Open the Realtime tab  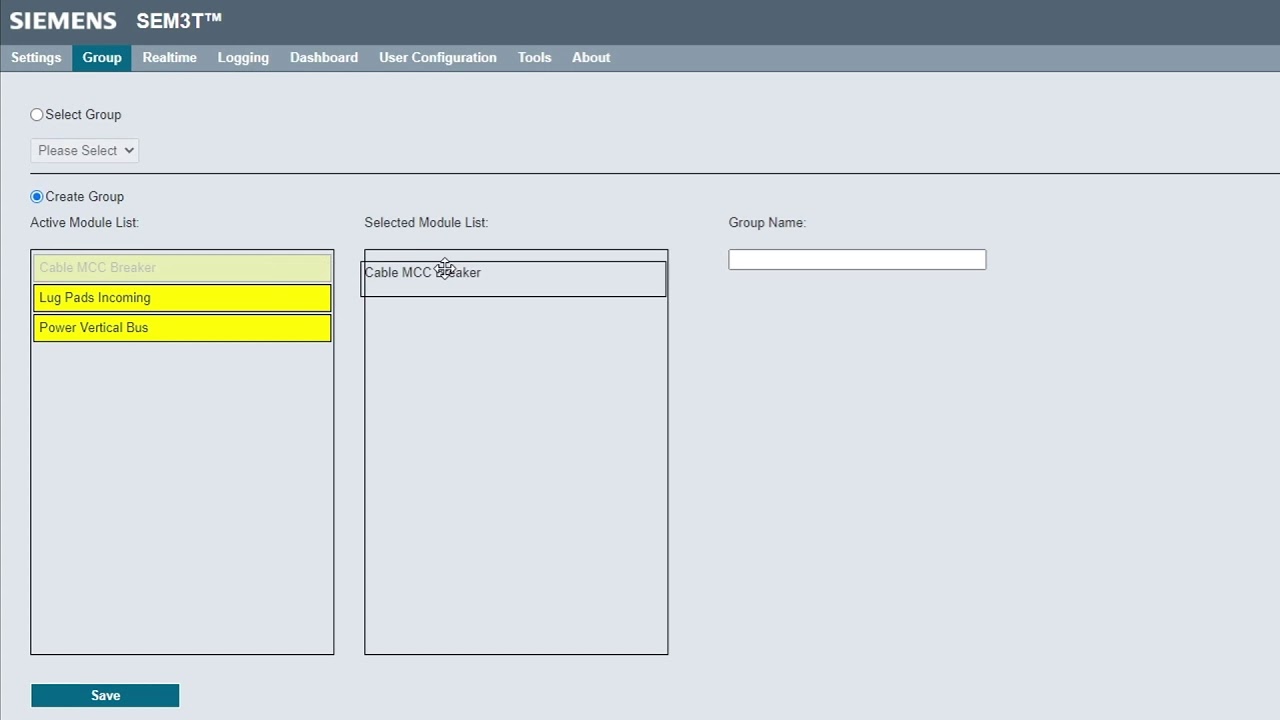(x=169, y=58)
